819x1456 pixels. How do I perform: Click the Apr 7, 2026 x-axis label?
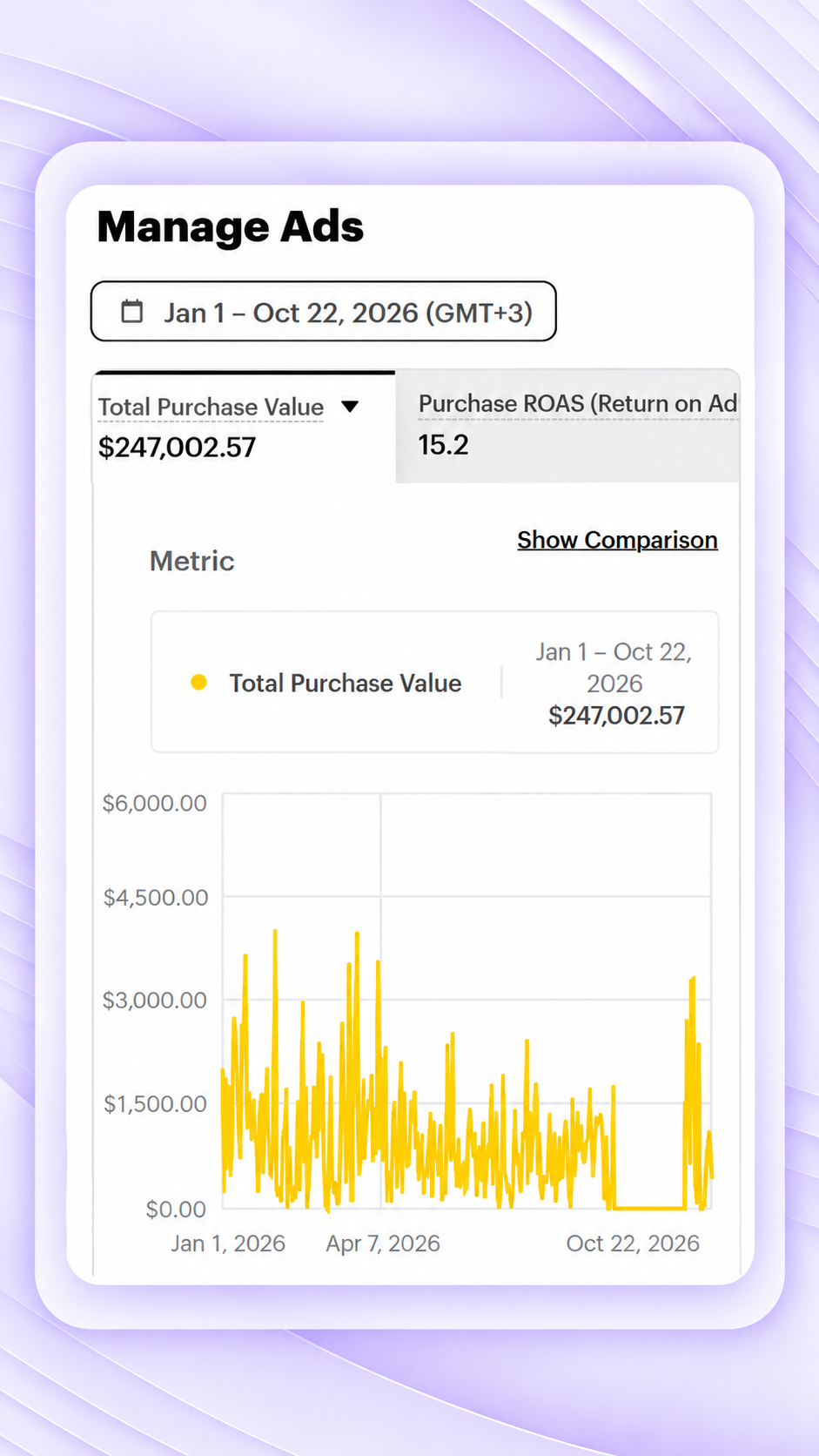(383, 1244)
